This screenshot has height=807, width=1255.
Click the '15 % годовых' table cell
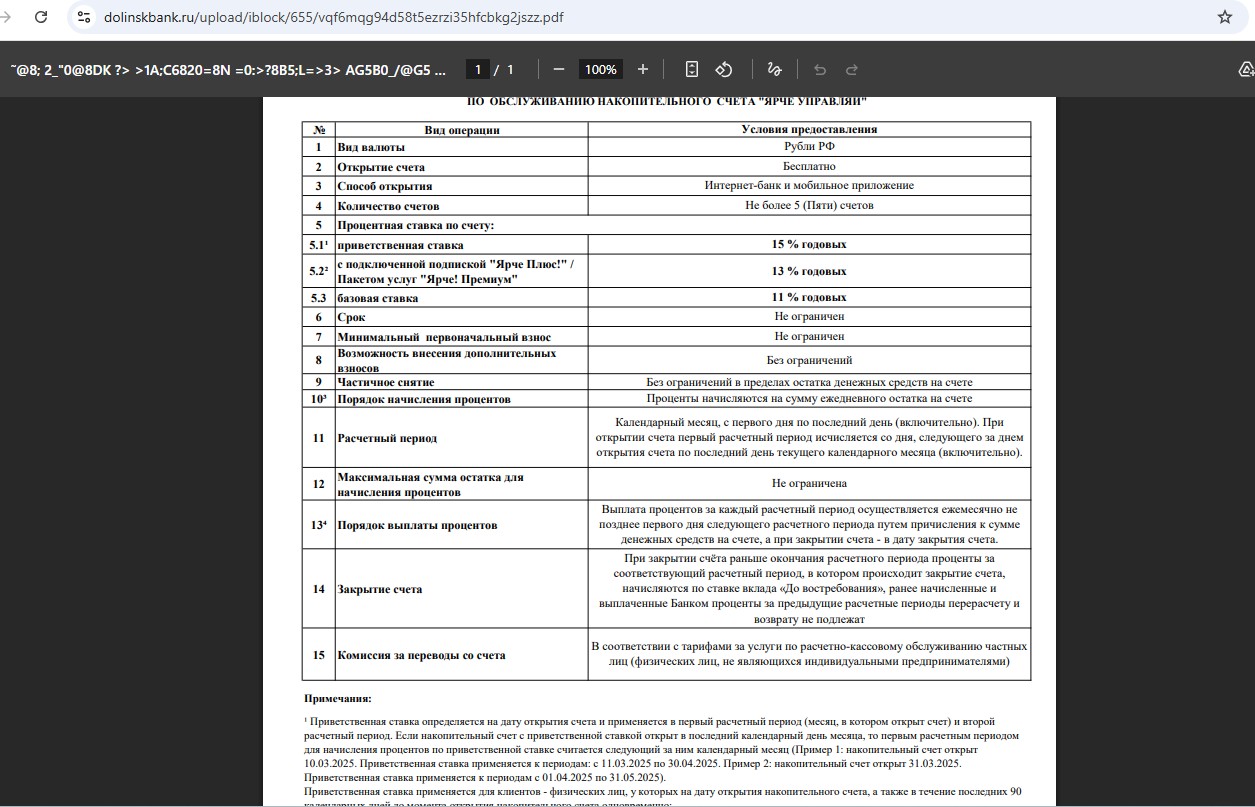tap(808, 244)
